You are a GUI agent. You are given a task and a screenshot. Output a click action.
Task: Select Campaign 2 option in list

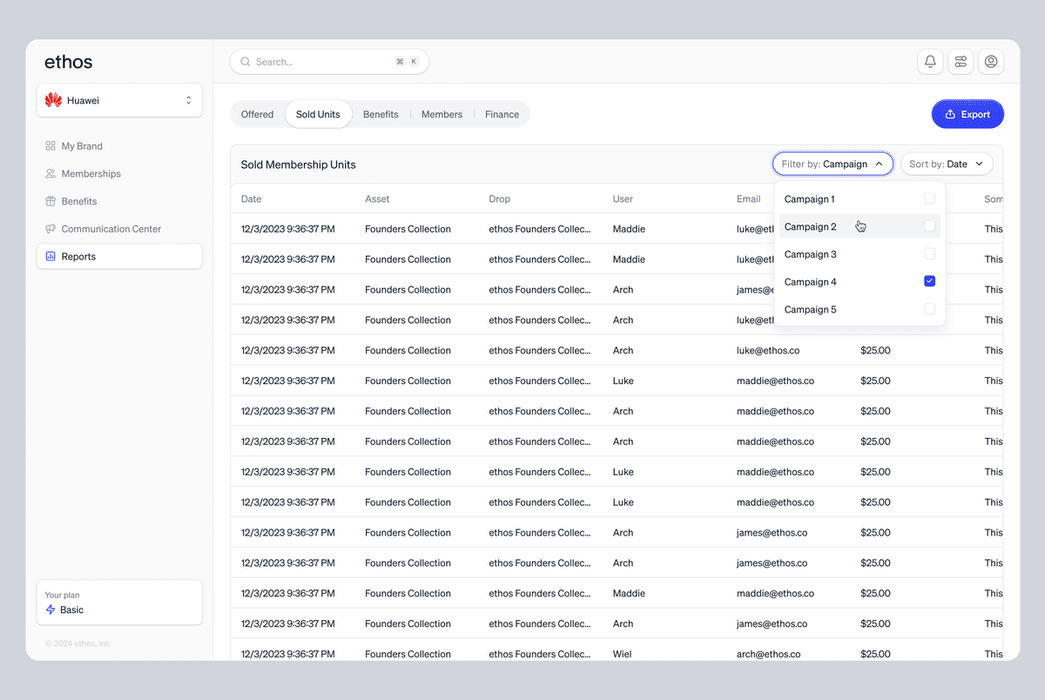[811, 227]
